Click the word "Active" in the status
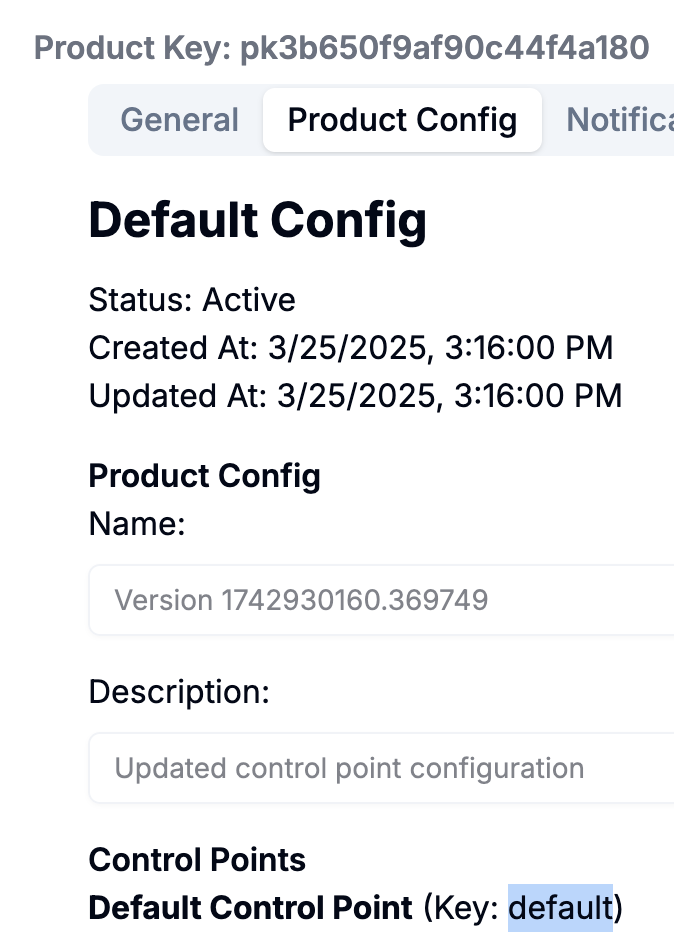The width and height of the screenshot is (674, 946). pyautogui.click(x=249, y=299)
